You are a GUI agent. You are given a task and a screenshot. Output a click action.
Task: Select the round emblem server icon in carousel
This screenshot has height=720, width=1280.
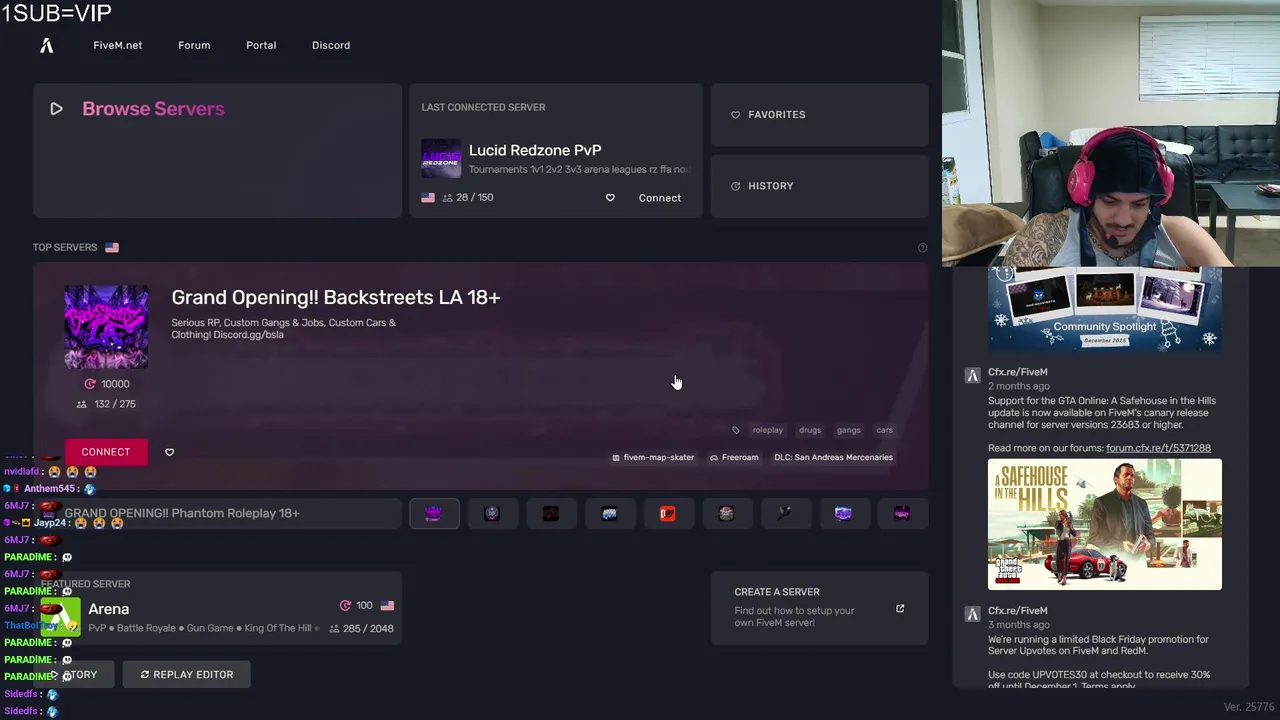[x=727, y=513]
